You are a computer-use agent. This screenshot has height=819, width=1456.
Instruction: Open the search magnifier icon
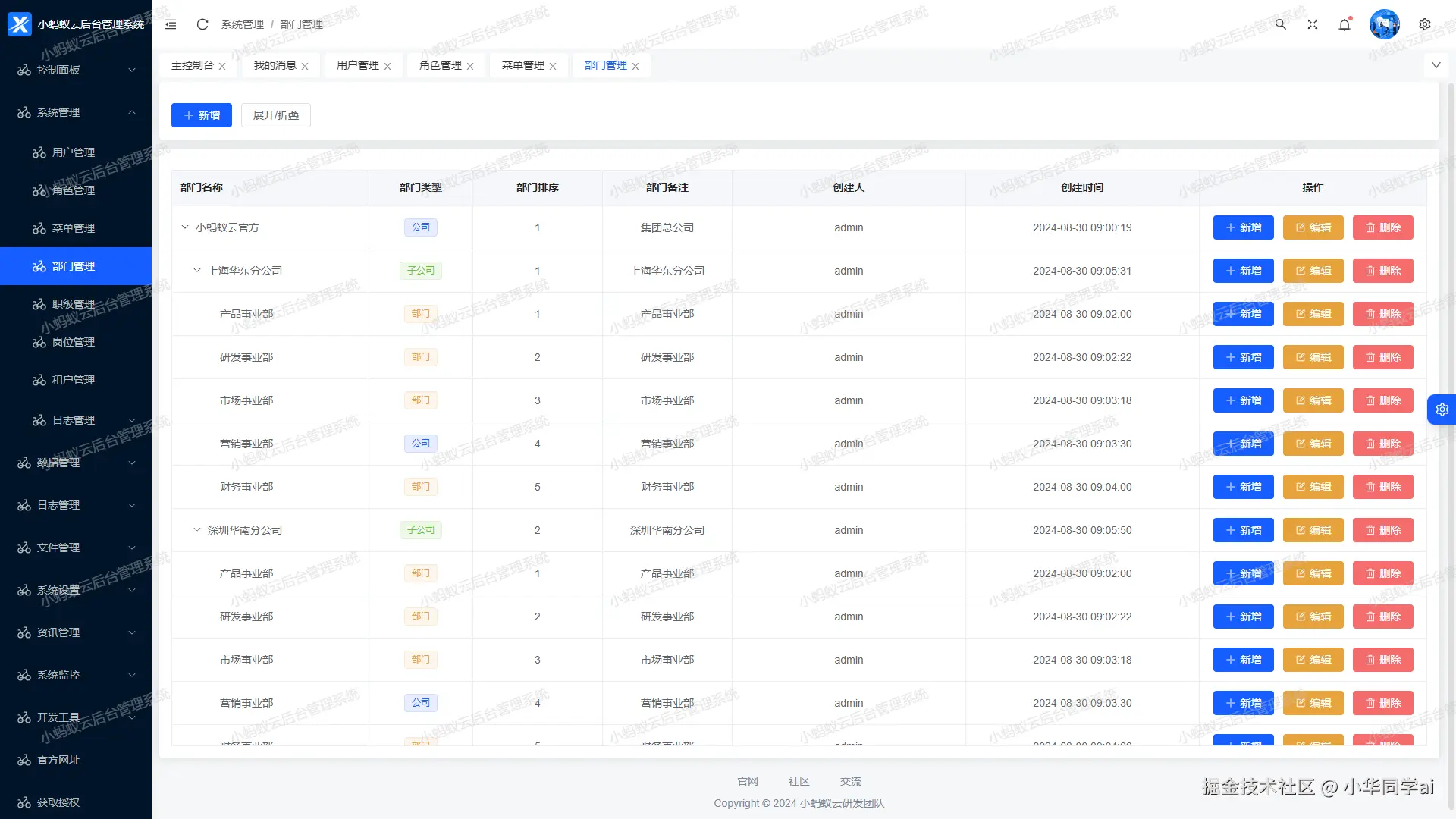1281,24
